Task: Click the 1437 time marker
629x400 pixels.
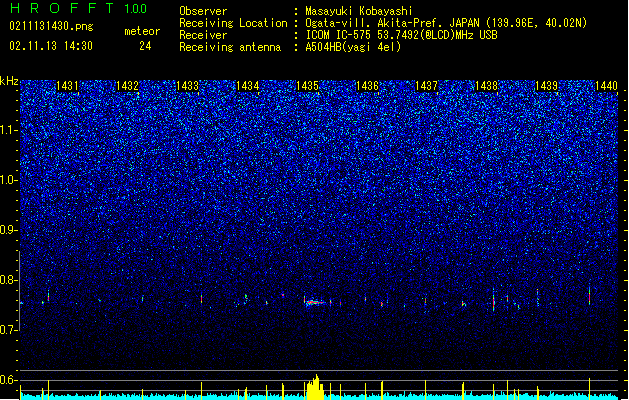Action: click(x=426, y=86)
